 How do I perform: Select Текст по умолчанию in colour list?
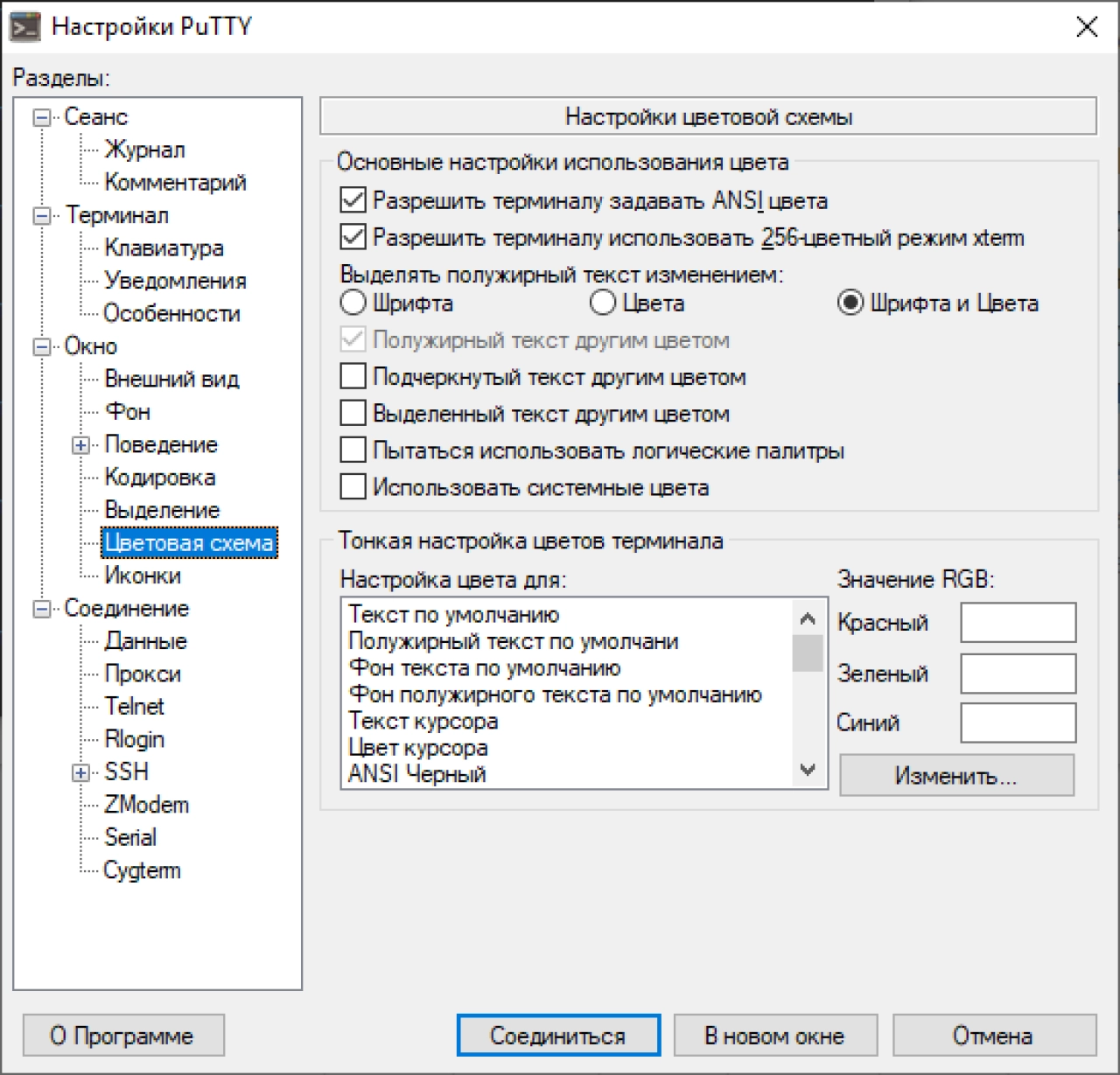point(567,615)
